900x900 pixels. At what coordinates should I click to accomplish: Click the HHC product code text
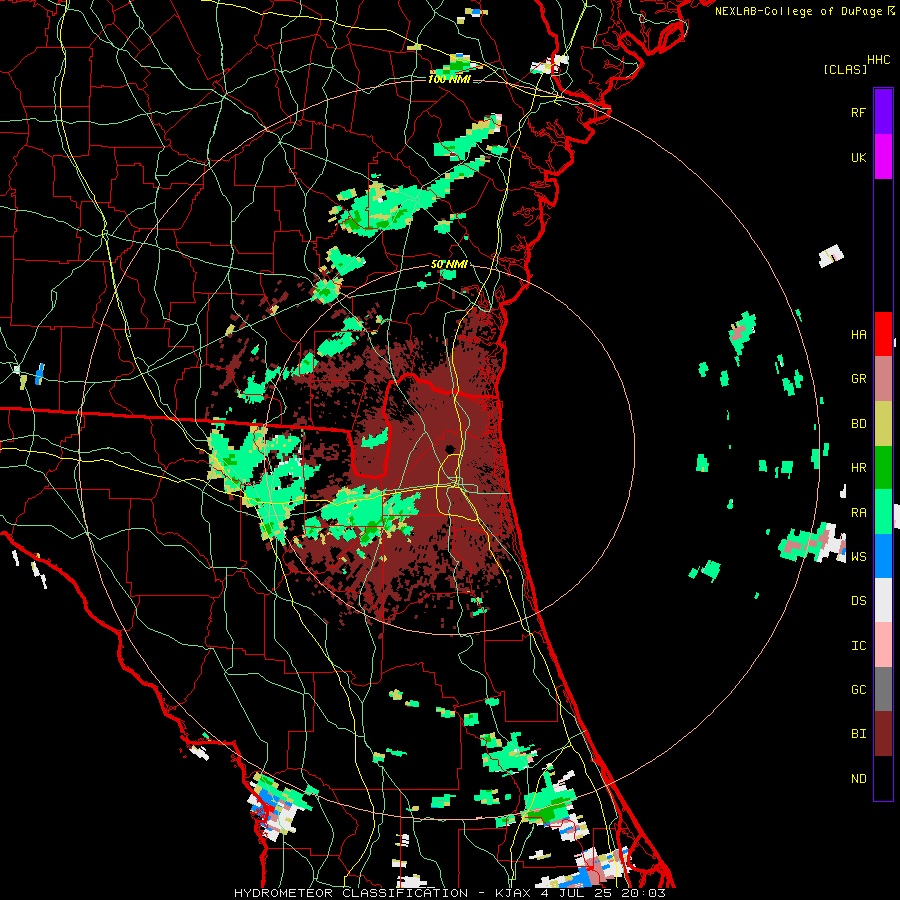point(879,60)
